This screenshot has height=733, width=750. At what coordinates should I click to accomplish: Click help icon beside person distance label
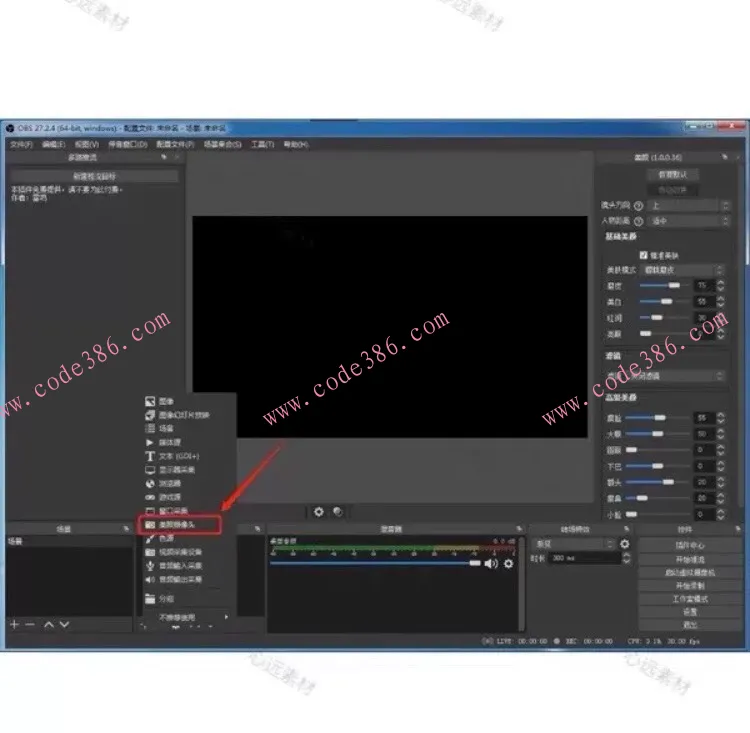click(x=638, y=221)
